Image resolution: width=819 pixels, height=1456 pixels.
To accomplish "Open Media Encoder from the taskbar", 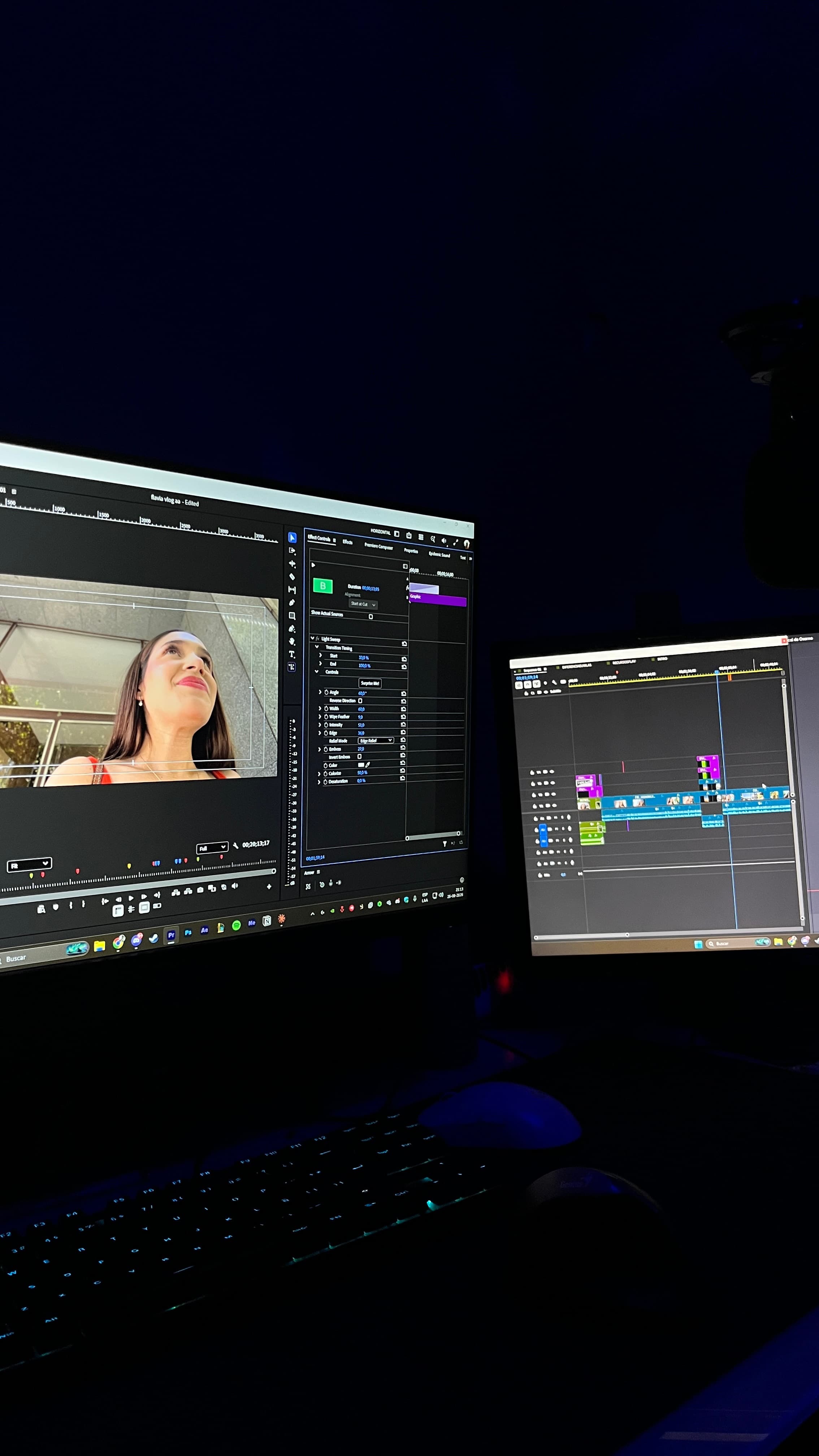I will click(x=252, y=922).
